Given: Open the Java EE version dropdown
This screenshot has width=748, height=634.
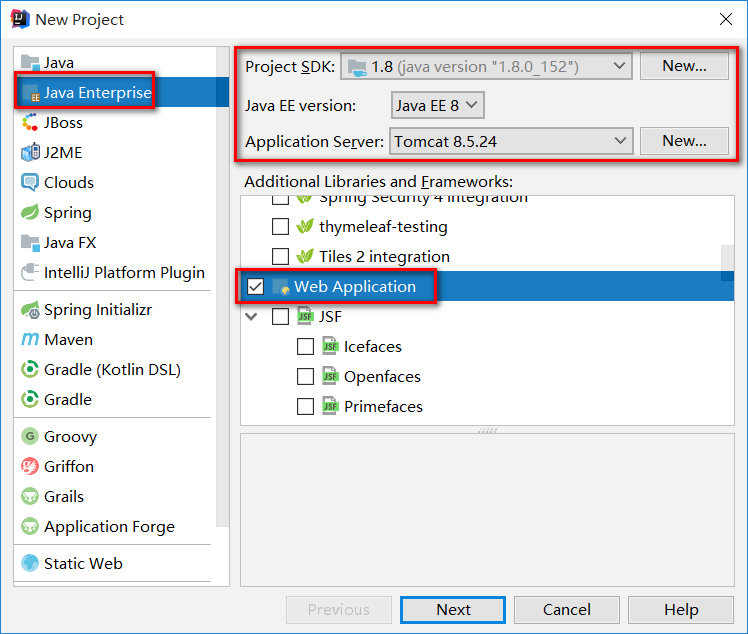Looking at the screenshot, I should point(437,105).
